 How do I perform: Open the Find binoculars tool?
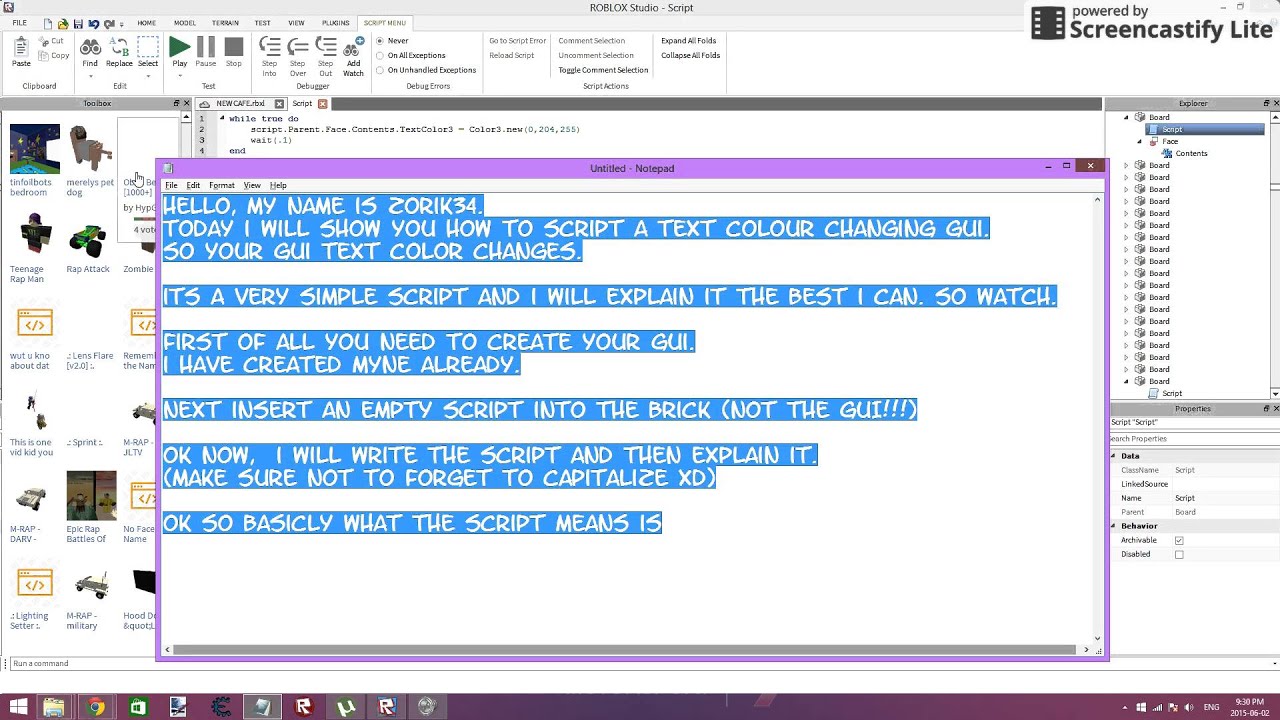coord(90,47)
